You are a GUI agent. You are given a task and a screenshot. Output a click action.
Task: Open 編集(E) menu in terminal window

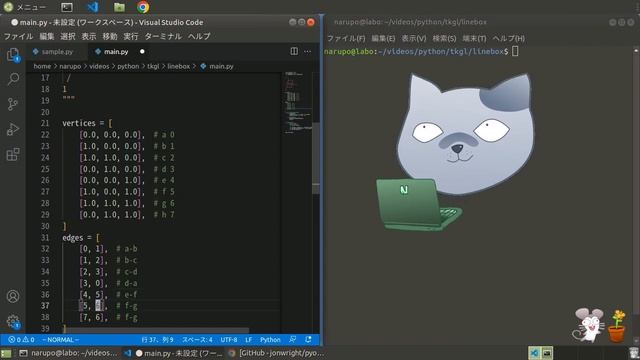tap(383, 38)
